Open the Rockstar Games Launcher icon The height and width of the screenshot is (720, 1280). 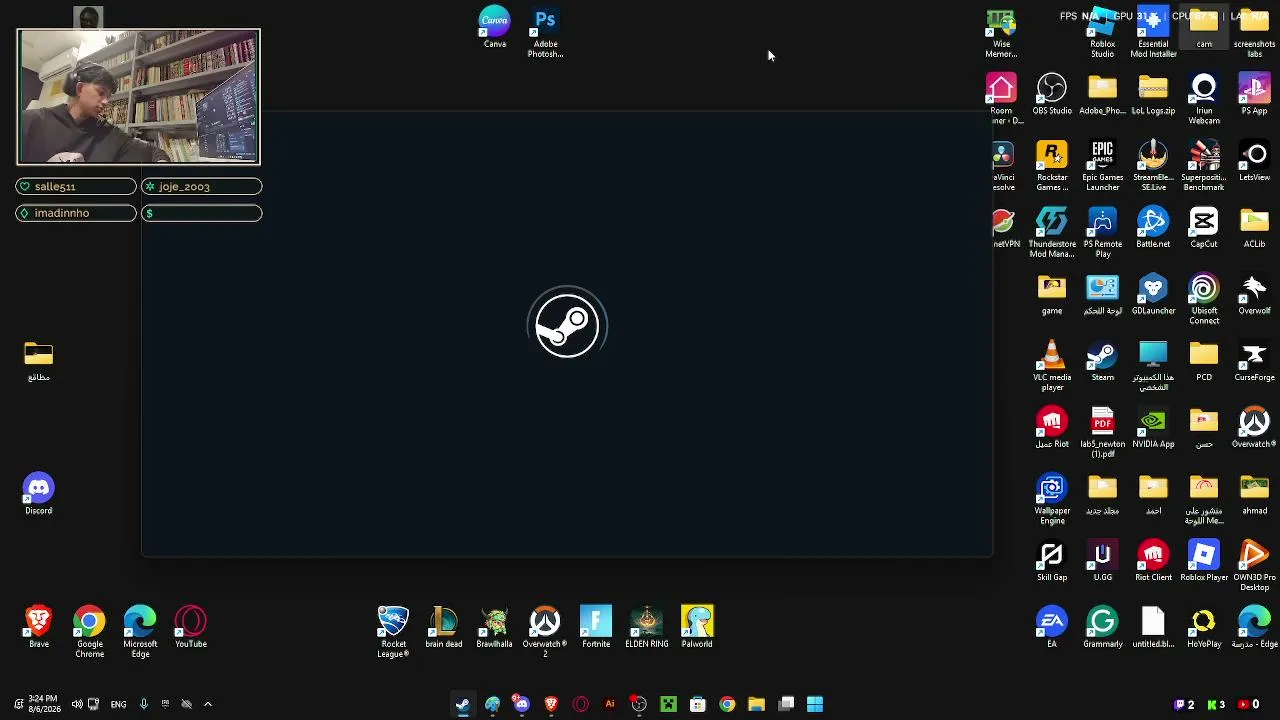[1052, 166]
